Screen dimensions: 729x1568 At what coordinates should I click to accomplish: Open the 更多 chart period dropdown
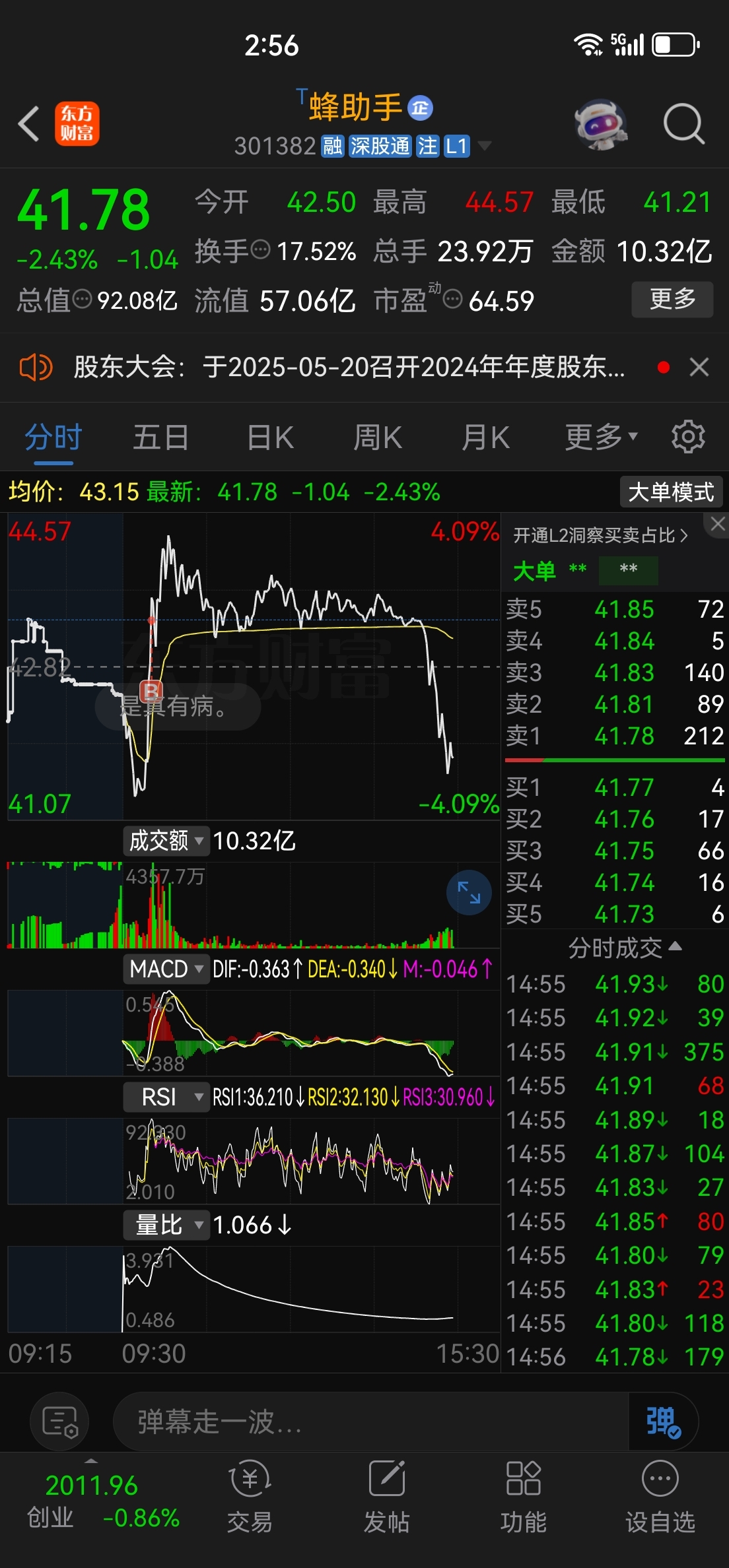[601, 437]
